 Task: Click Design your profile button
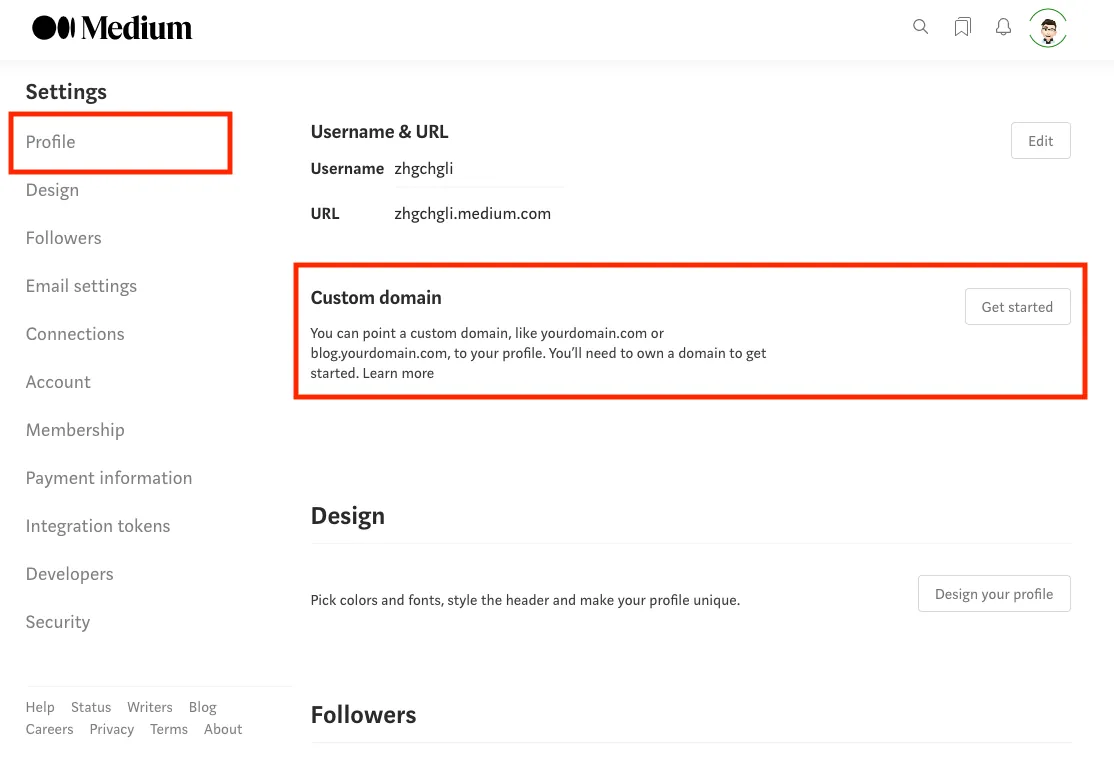pos(993,594)
